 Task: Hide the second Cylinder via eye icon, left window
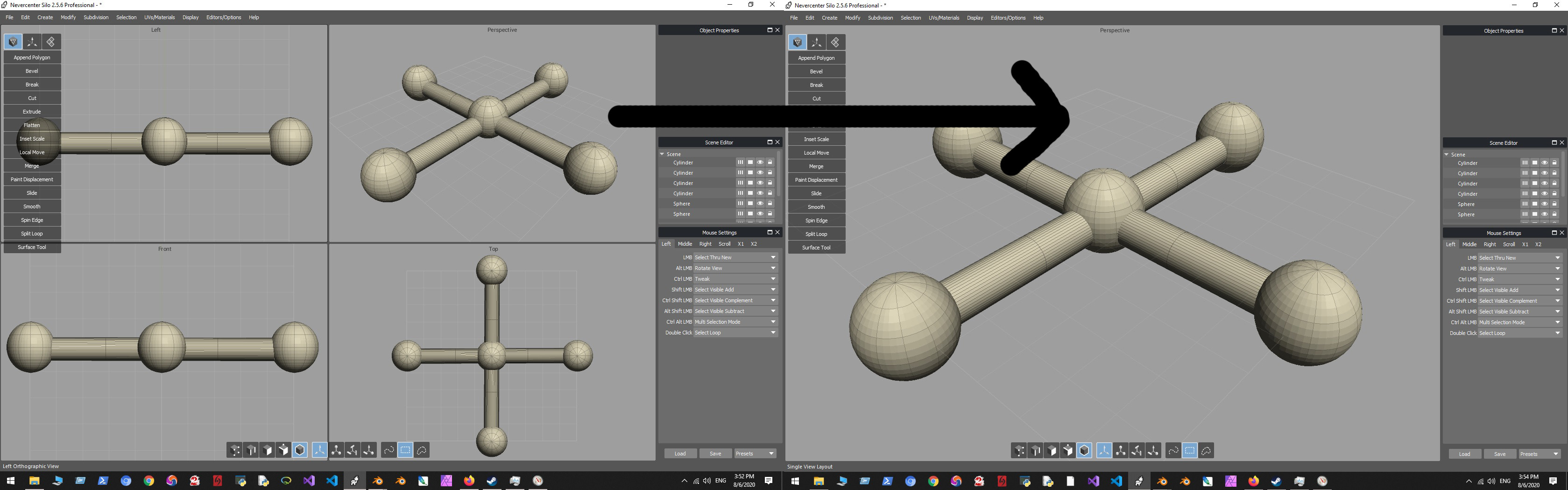click(x=760, y=173)
